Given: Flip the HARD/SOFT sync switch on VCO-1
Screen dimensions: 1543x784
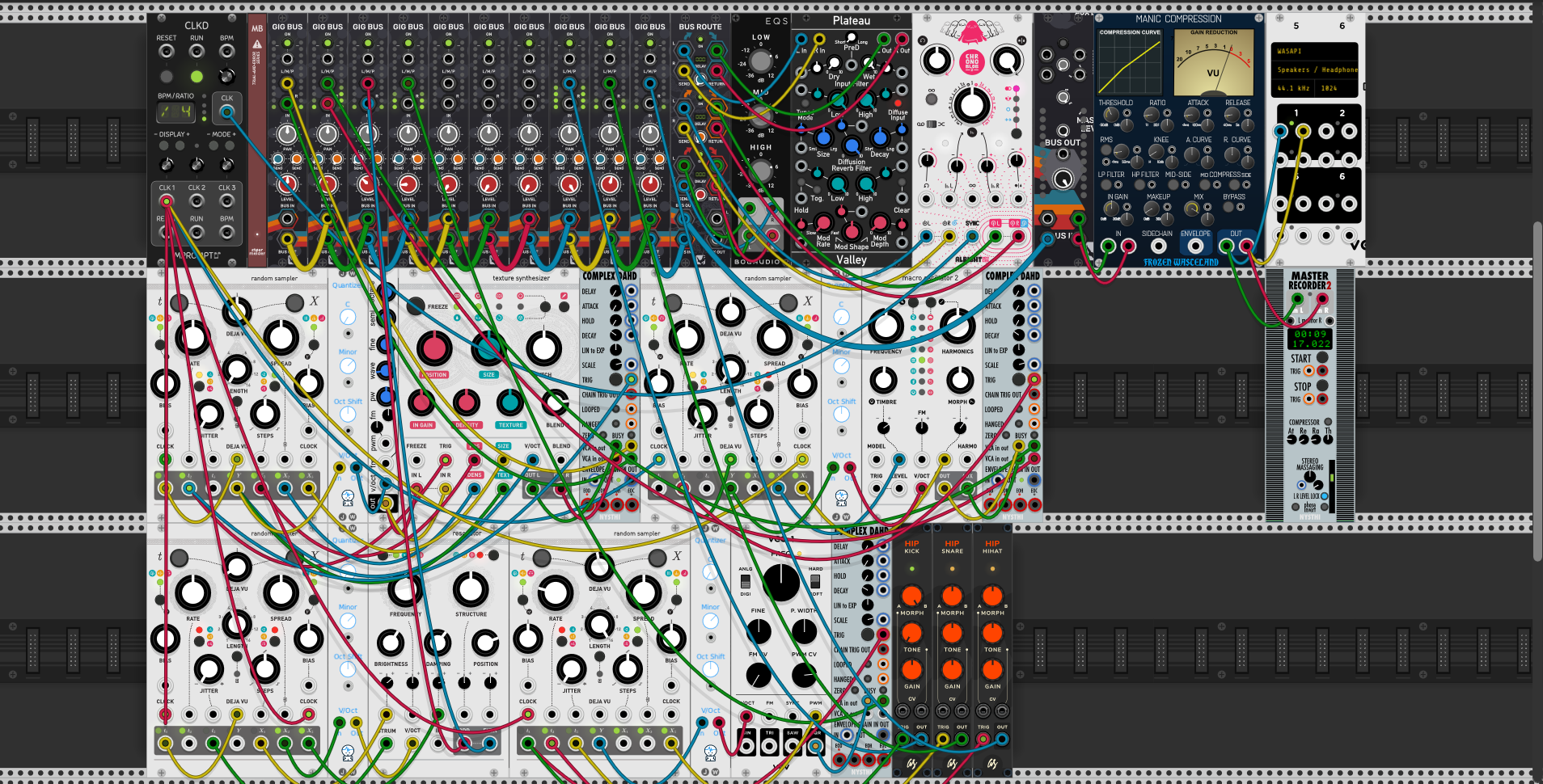Looking at the screenshot, I should click(x=815, y=581).
